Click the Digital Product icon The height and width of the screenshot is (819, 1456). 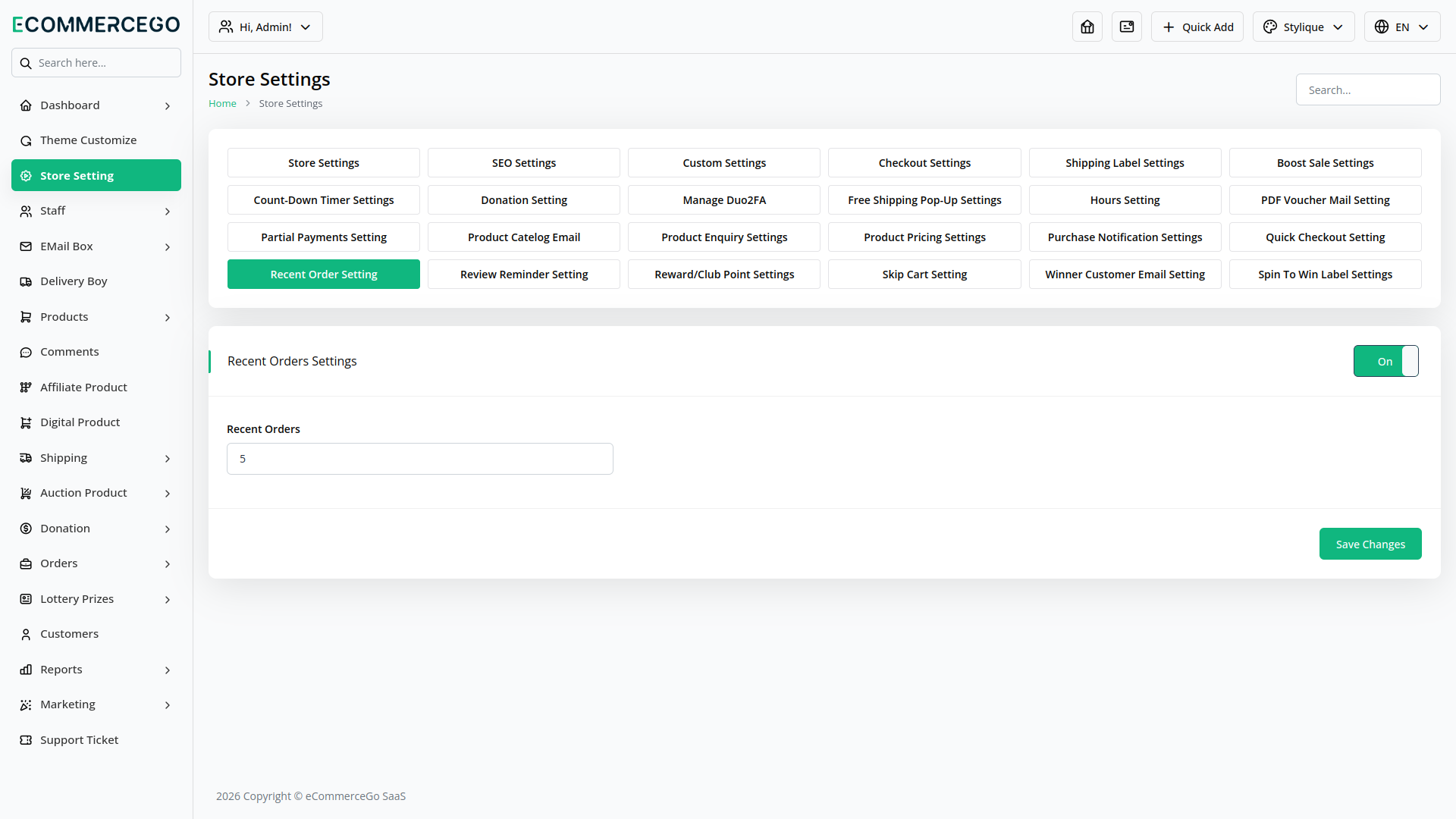26,422
